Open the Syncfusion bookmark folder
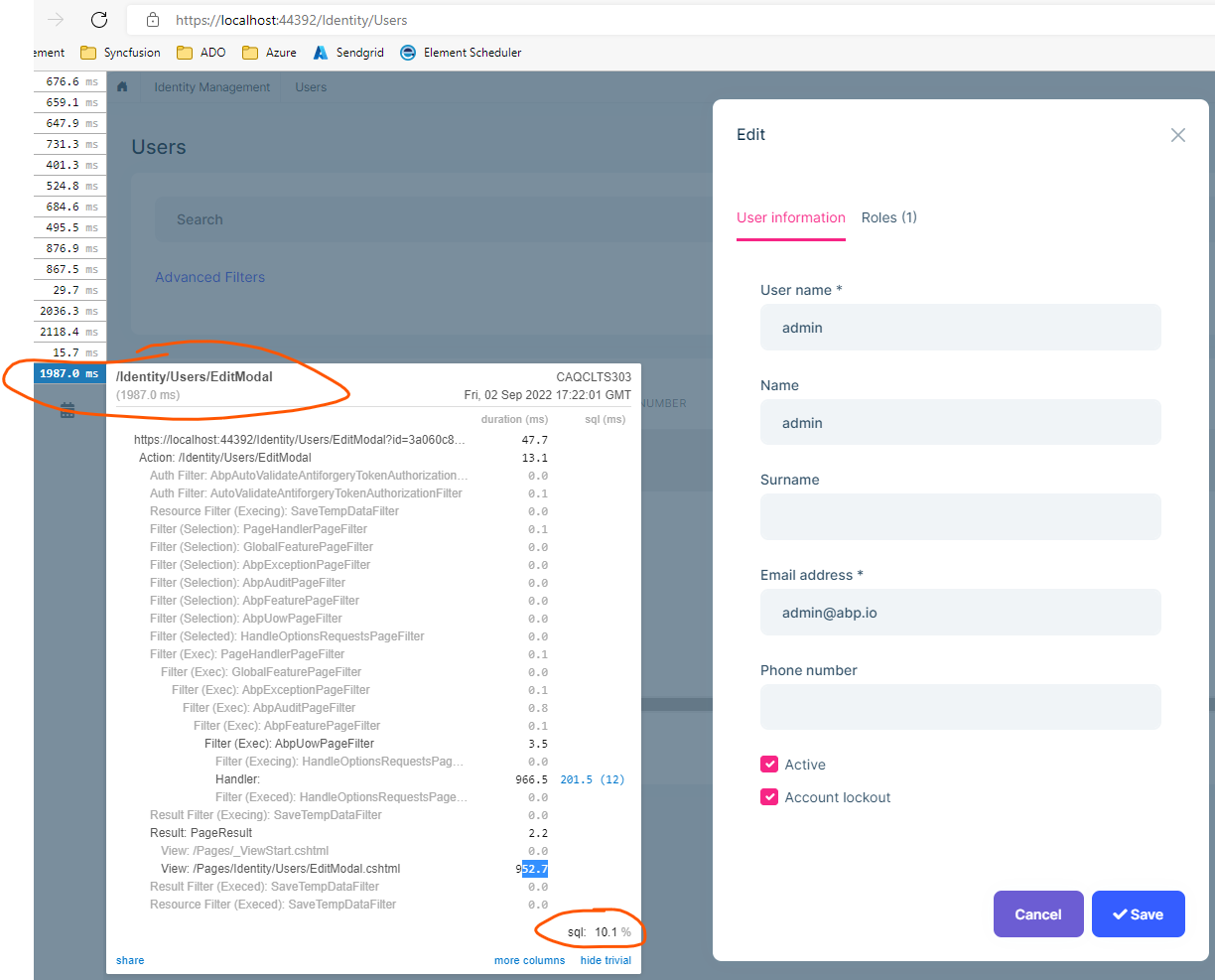 (120, 53)
